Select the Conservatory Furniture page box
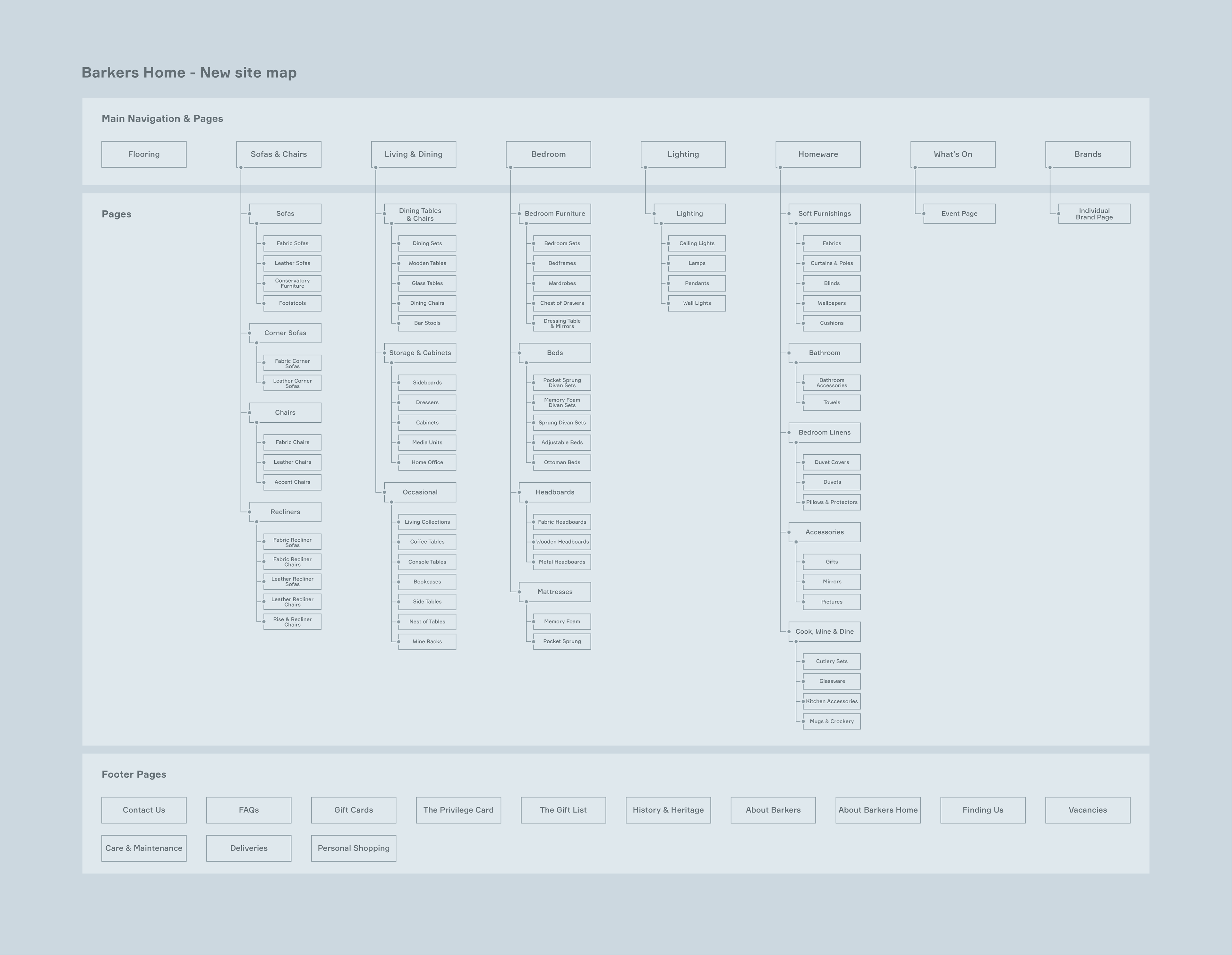1232x955 pixels. (292, 283)
